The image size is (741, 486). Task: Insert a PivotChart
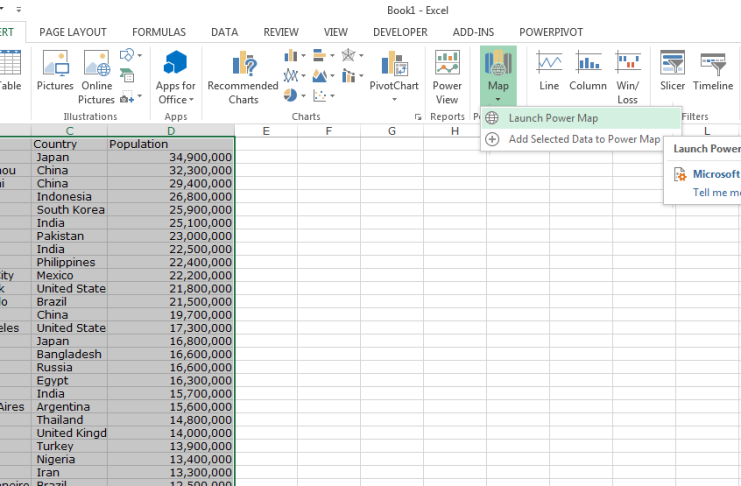tap(394, 70)
